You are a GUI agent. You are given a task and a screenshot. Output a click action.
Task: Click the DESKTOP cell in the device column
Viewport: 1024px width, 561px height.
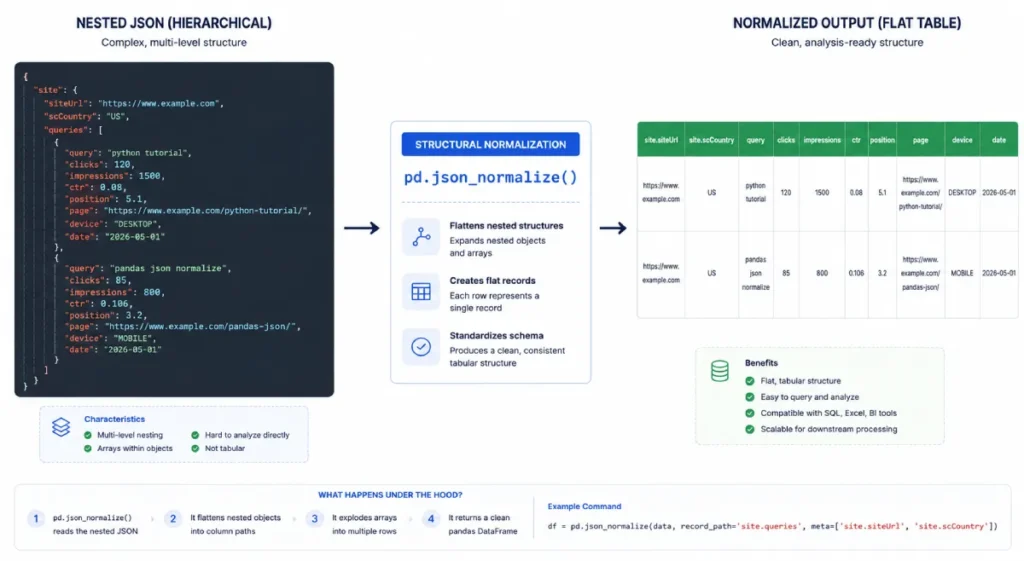[x=962, y=193]
